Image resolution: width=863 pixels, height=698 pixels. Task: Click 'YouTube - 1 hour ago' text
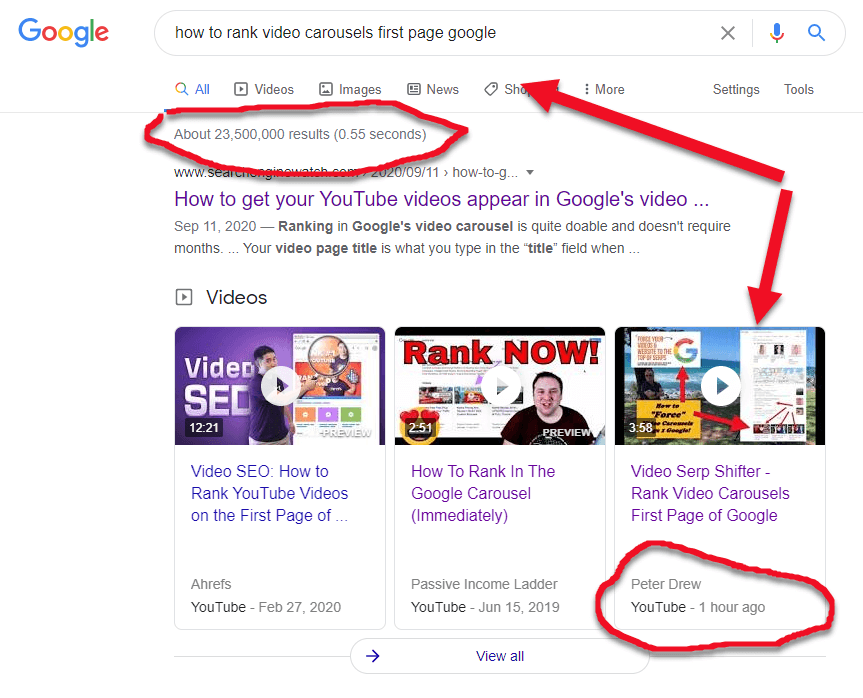(x=698, y=607)
